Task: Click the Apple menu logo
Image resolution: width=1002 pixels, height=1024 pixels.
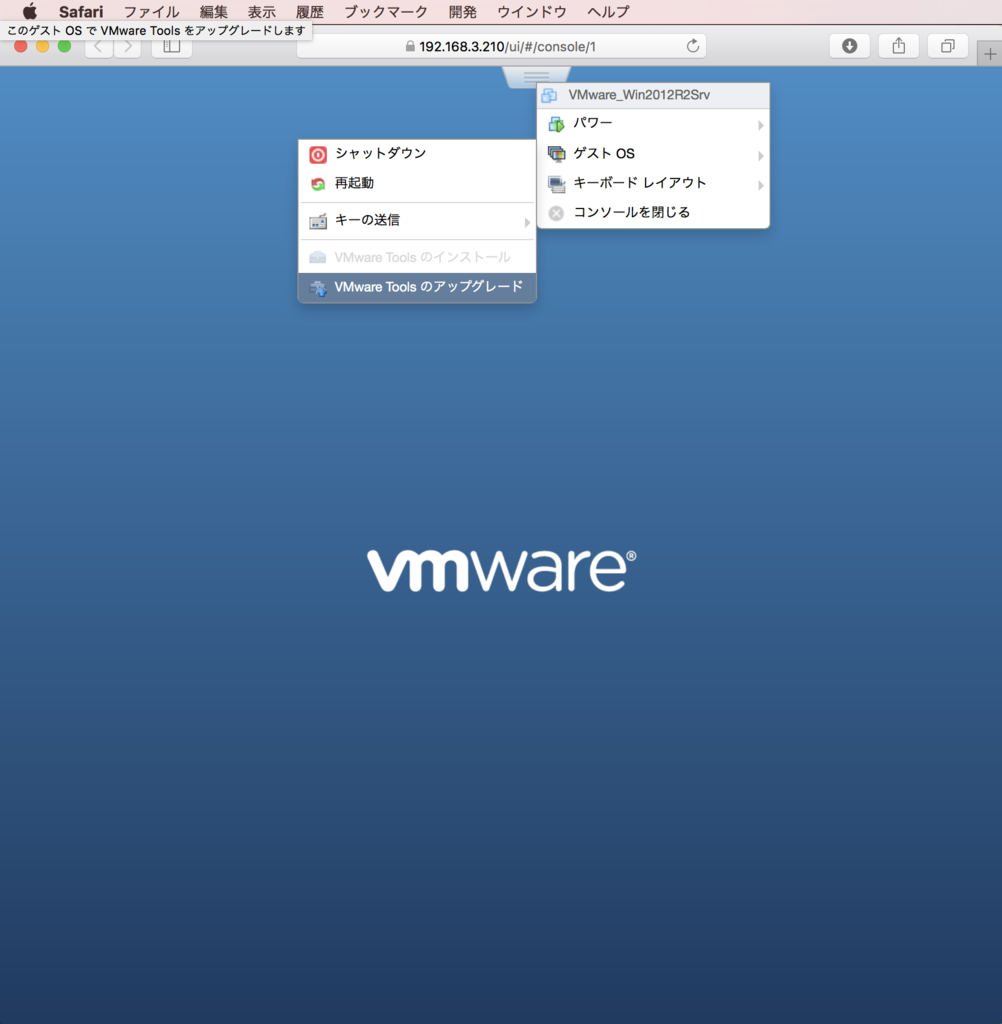Action: pos(30,12)
